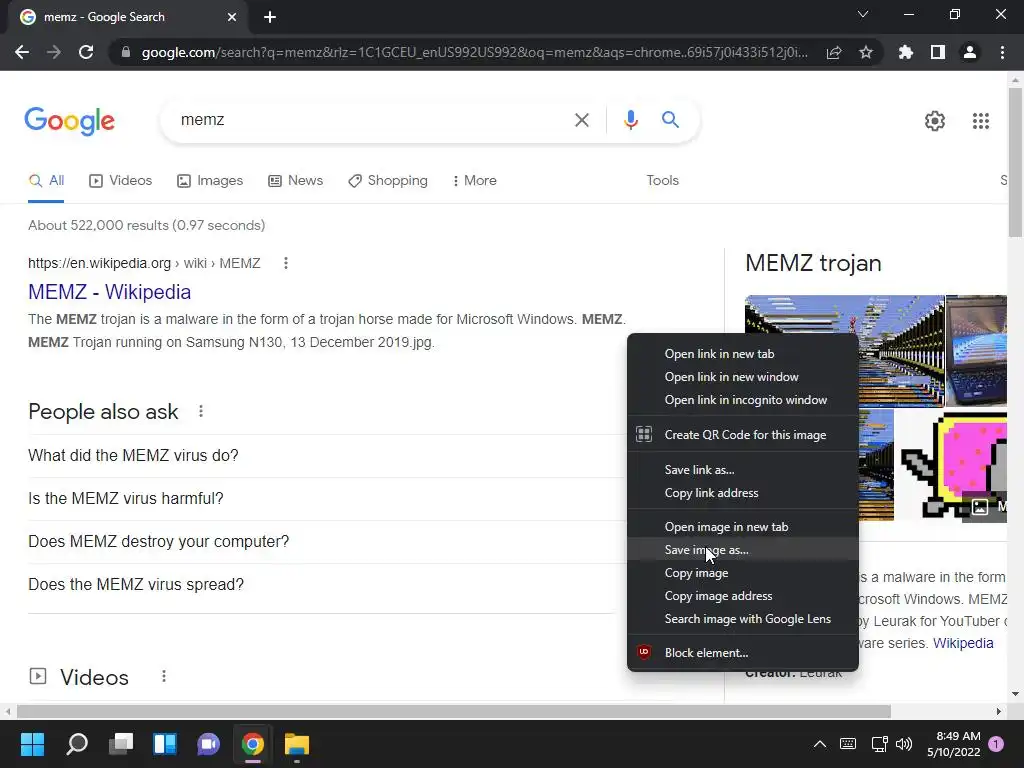Open Windows taskbar Search
Screen dimensions: 1024x768
click(77, 744)
